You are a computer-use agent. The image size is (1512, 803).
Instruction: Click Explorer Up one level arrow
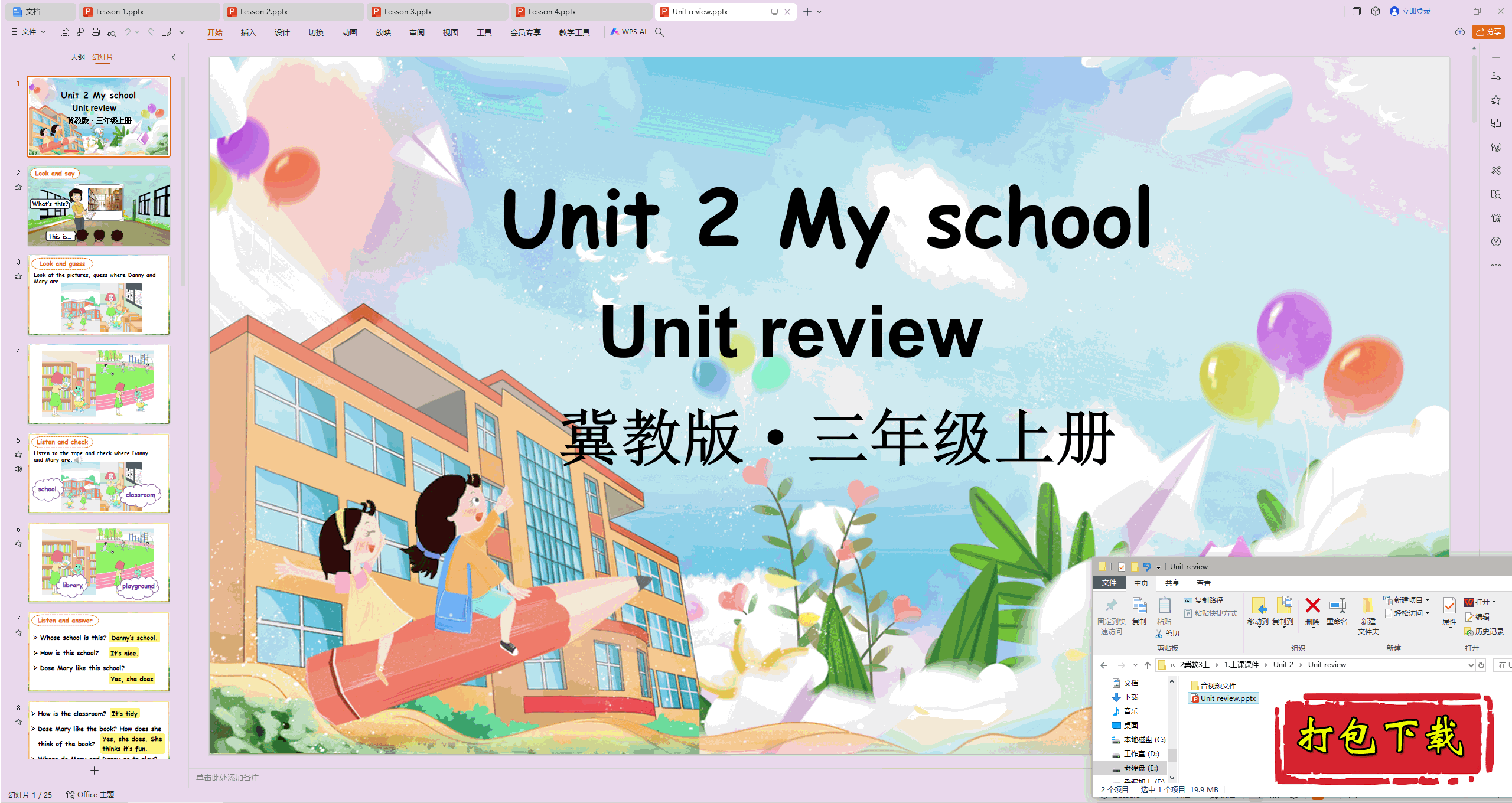tap(1148, 665)
